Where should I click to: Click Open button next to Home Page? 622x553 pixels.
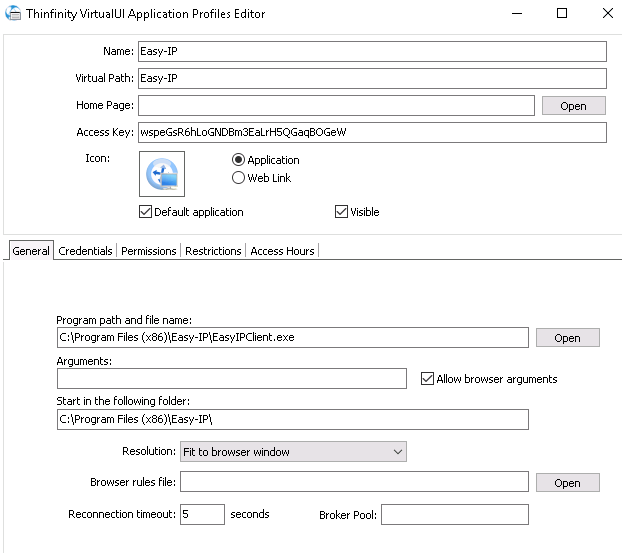pos(574,106)
